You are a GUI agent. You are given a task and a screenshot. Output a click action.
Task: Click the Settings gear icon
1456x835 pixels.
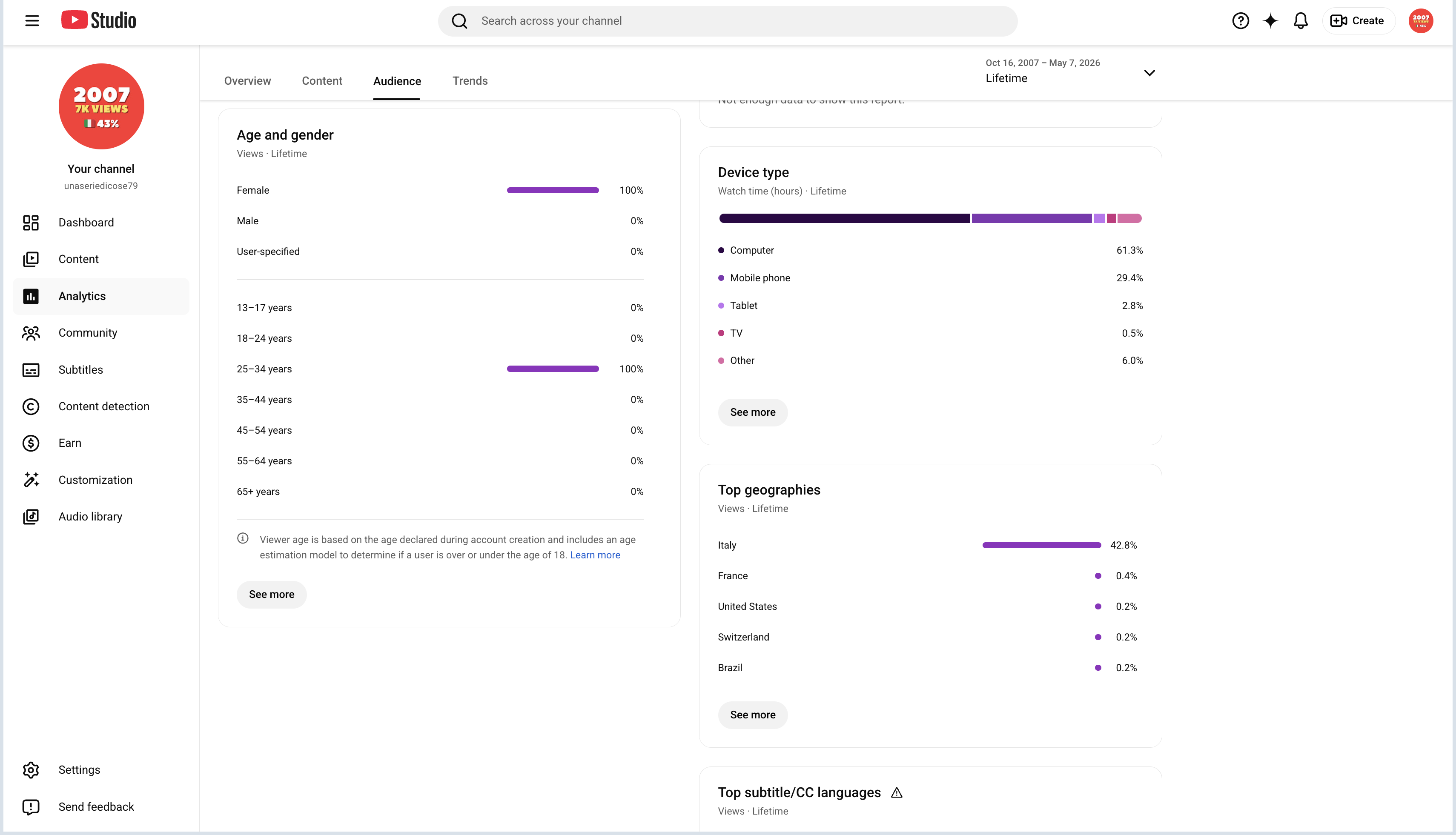31,770
